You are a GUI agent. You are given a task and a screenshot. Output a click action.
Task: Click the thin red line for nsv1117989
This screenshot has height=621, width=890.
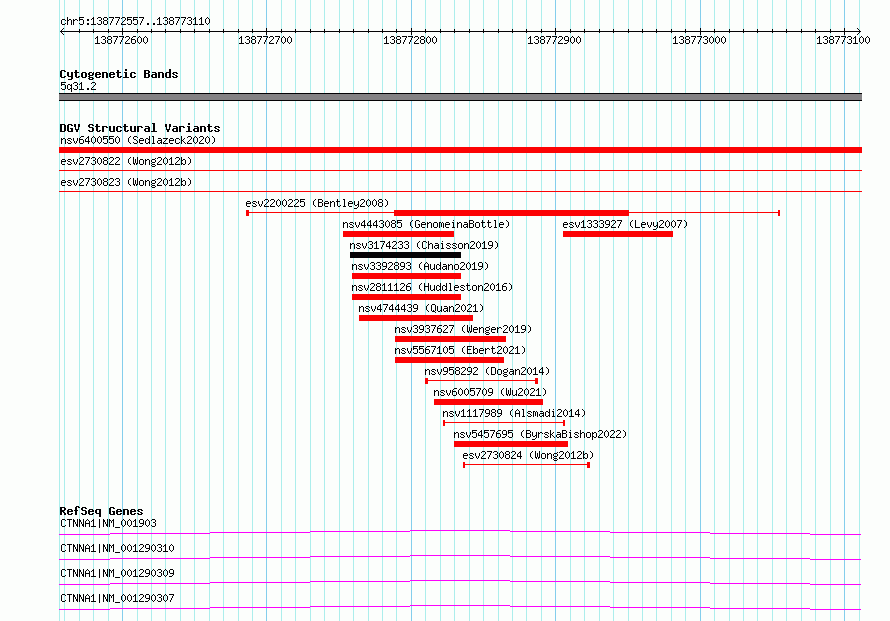(504, 423)
